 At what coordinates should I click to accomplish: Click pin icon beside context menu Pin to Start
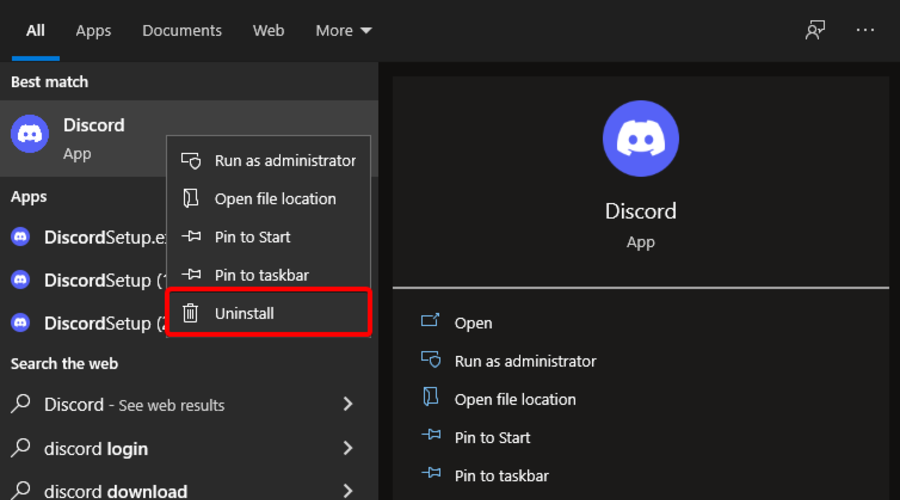[191, 237]
